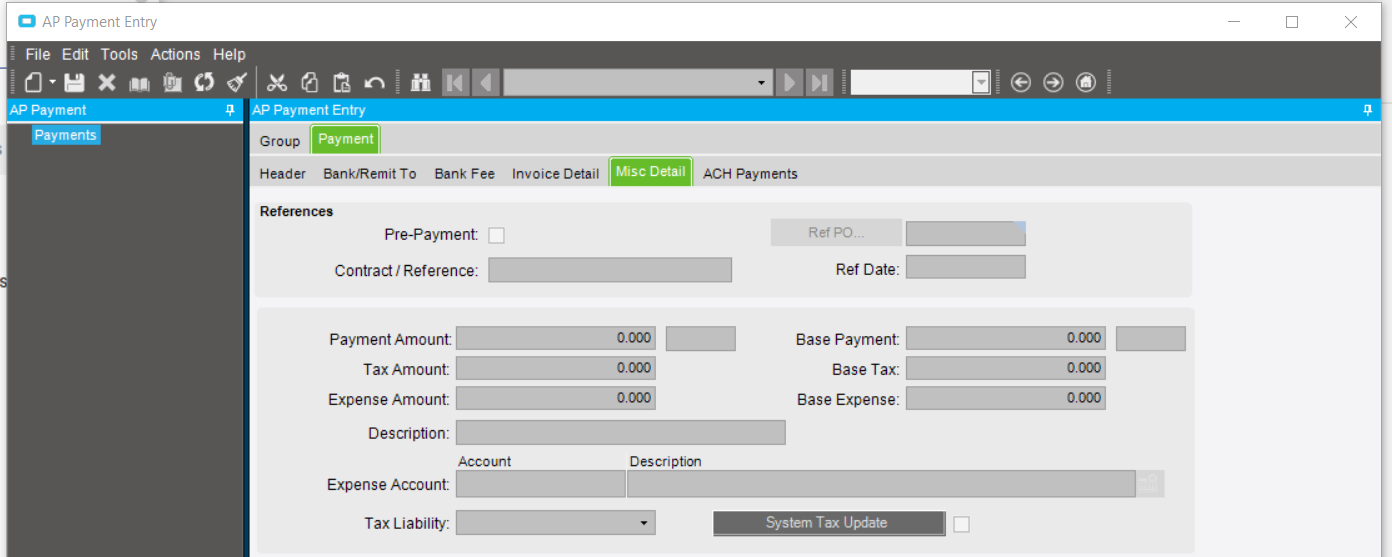Screen dimensions: 1392x557
Task: Toggle checkbox beside System Tax Update
Action: pyautogui.click(x=961, y=524)
